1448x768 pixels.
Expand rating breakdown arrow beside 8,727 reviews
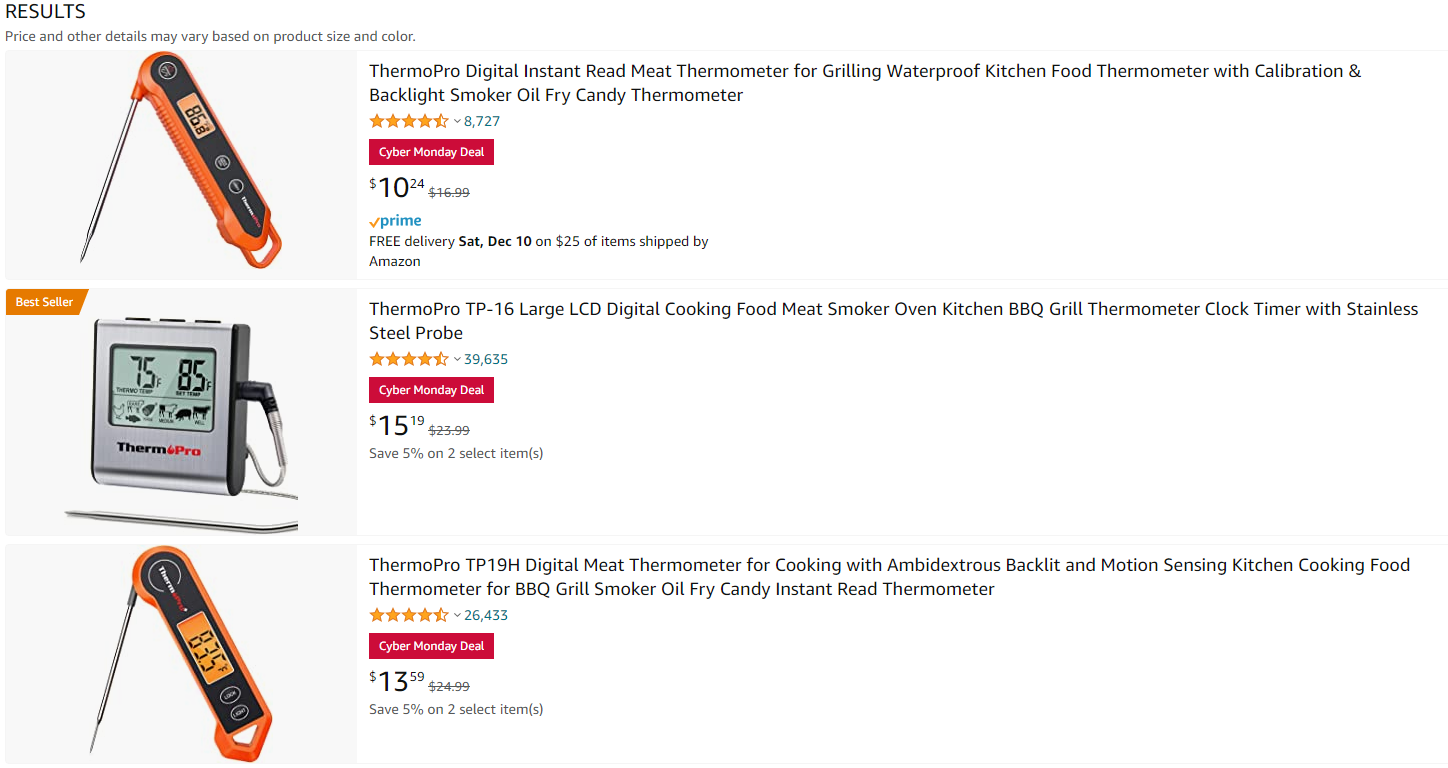[x=457, y=121]
